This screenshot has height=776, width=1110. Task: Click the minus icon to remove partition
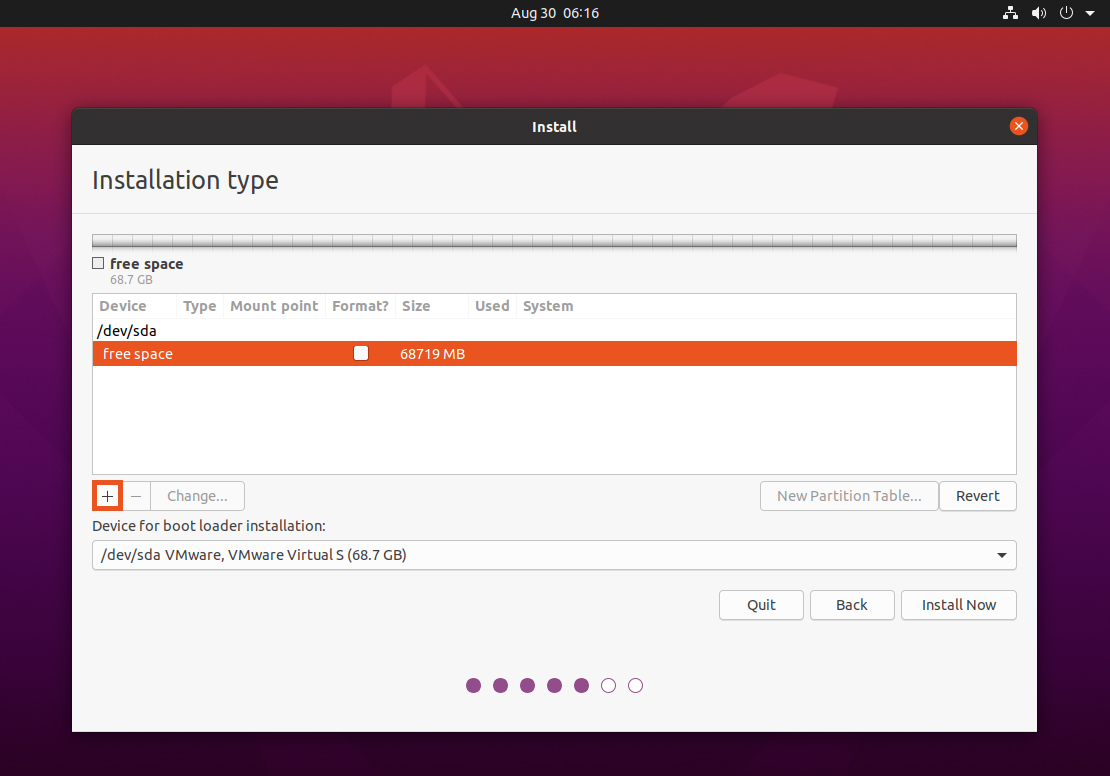[136, 496]
